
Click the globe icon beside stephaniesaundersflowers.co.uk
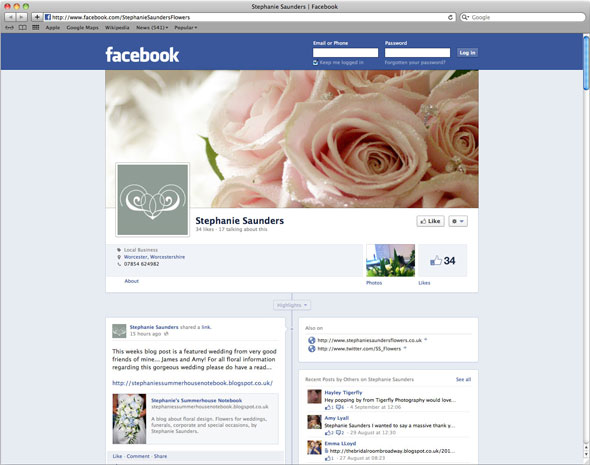point(312,340)
